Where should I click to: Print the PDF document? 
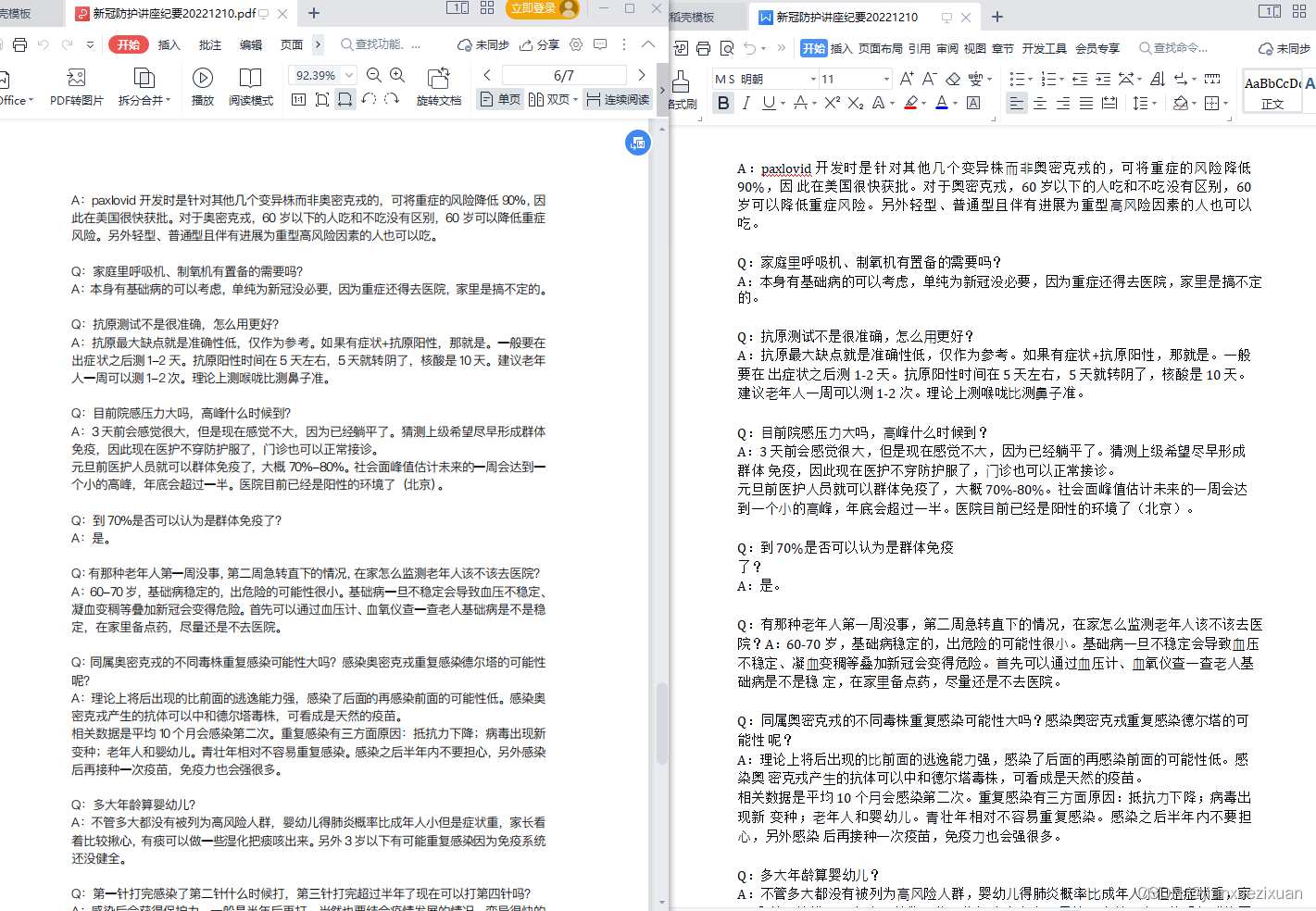click(20, 44)
